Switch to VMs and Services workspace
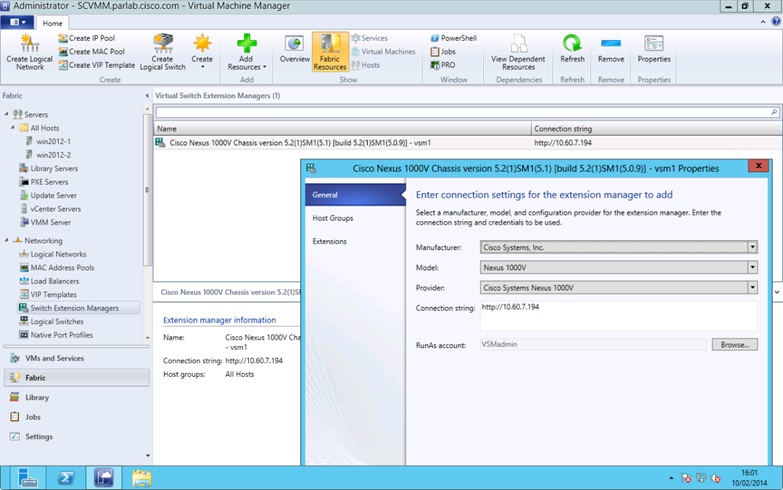Screen dimensions: 783x490 [x=76, y=358]
